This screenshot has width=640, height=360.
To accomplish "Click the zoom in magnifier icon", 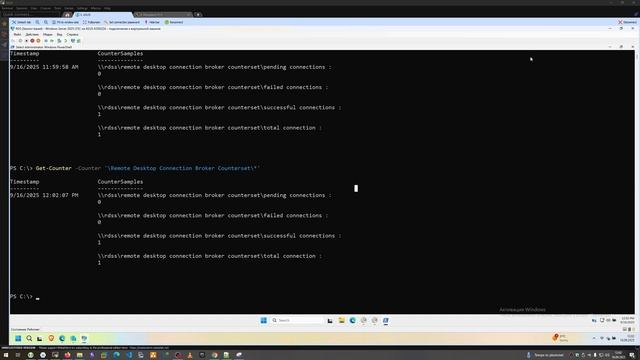I will [38, 22].
